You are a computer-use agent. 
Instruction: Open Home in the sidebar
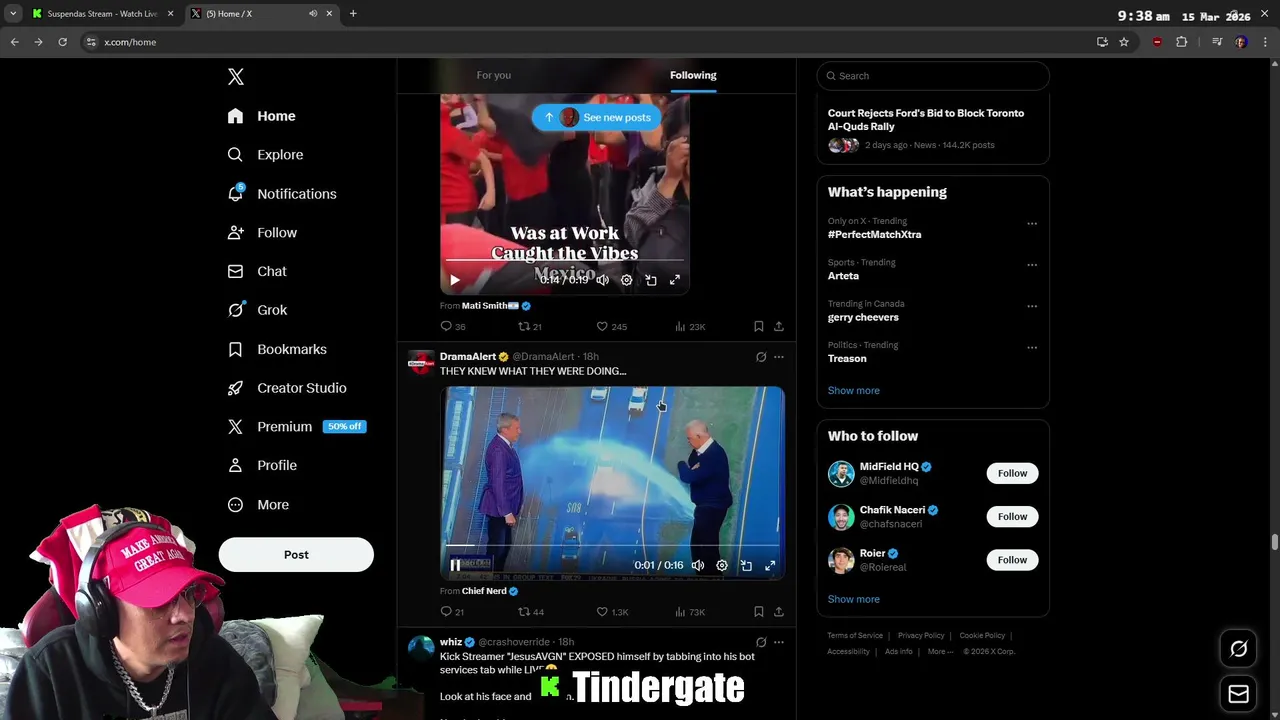click(261, 116)
